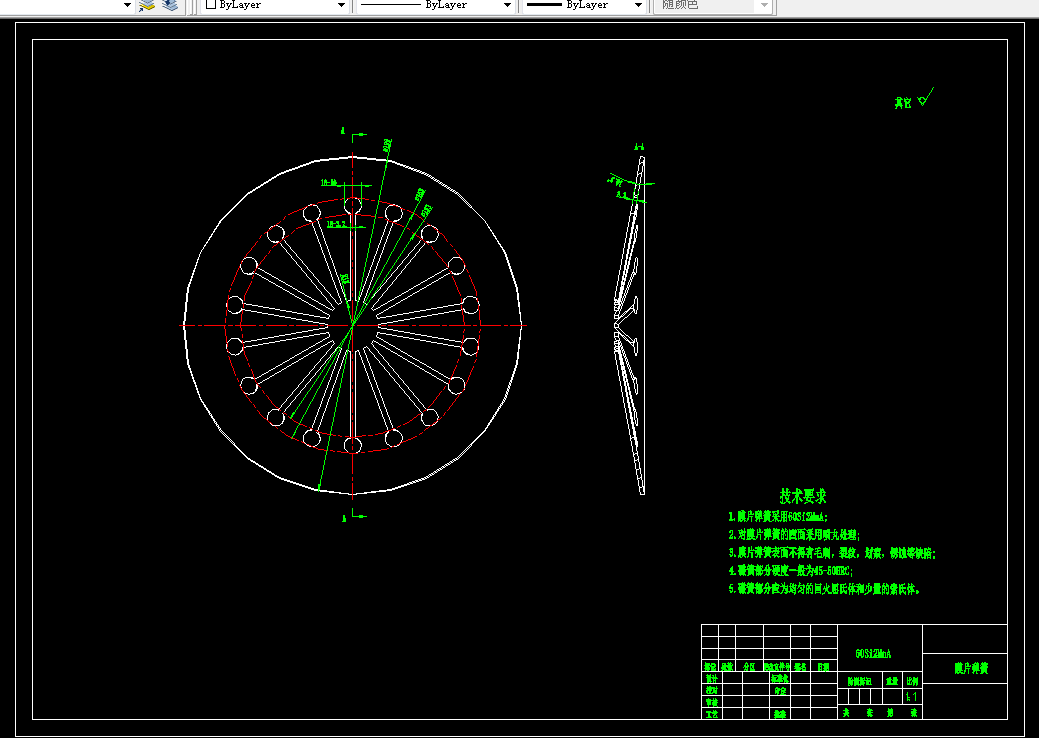Click the greyed-out plot style dropdown
The height and width of the screenshot is (738, 1039).
pos(713,5)
